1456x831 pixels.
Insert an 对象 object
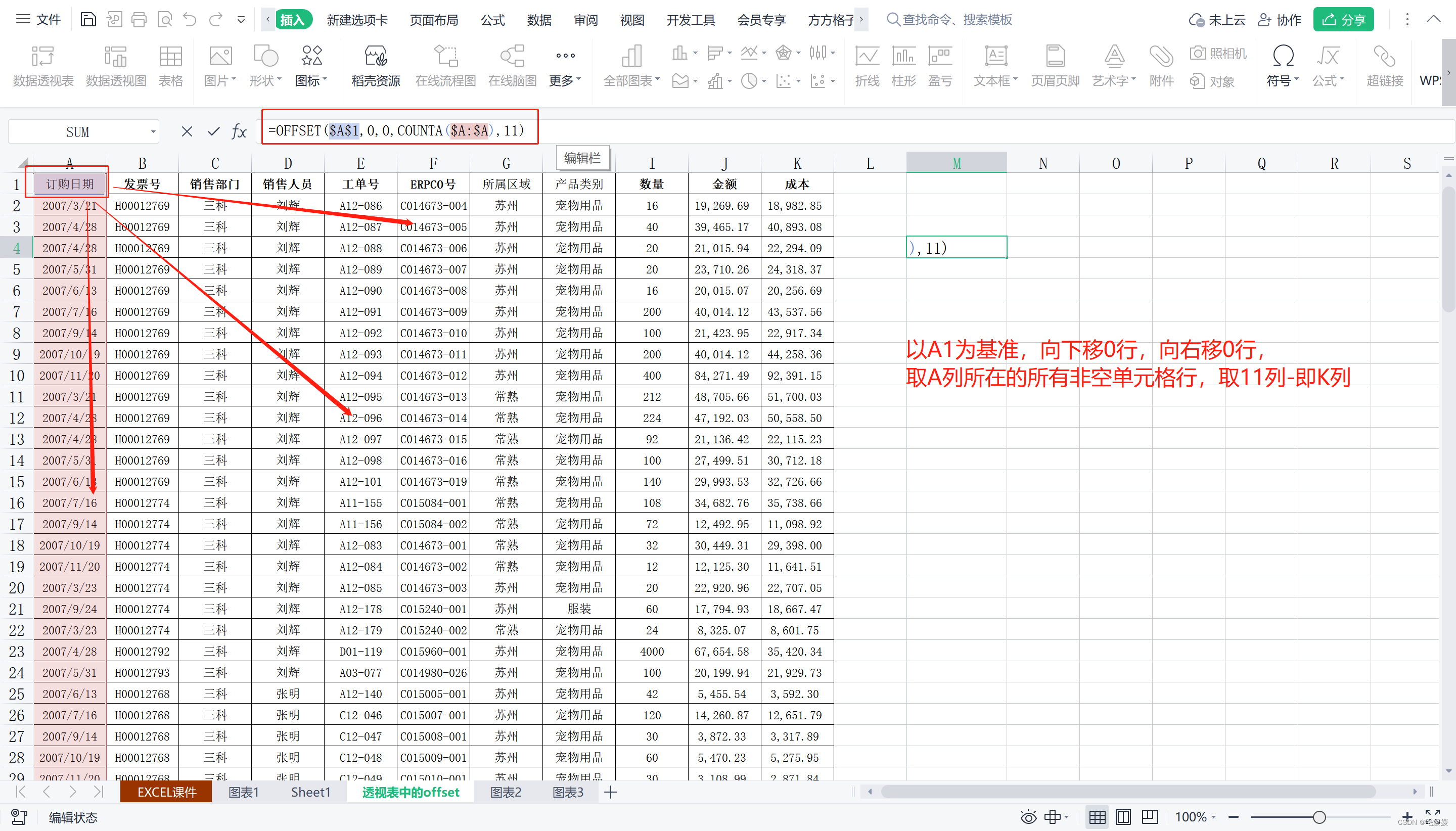pos(1212,81)
